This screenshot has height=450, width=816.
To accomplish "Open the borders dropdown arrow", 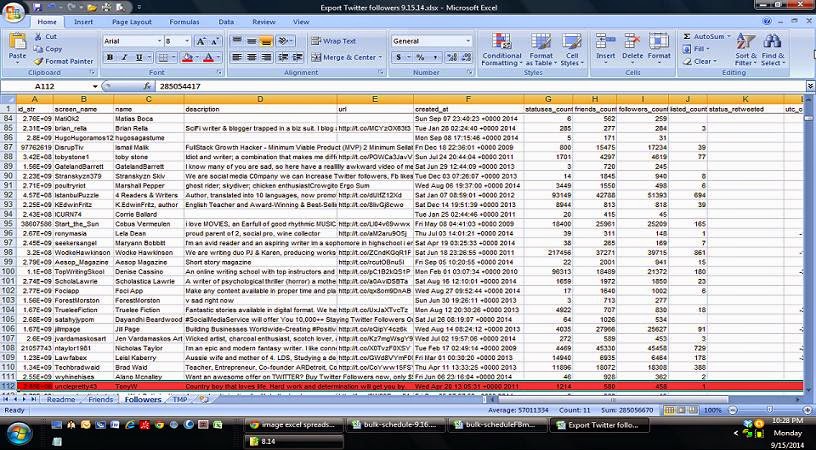I will coord(174,58).
